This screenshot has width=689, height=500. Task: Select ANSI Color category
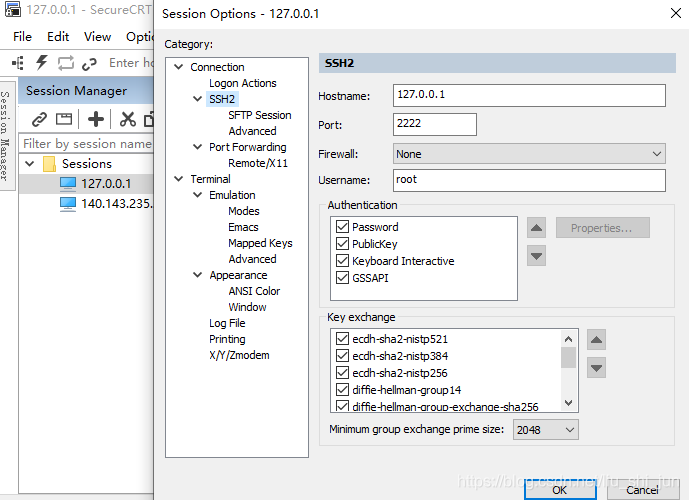(x=254, y=291)
